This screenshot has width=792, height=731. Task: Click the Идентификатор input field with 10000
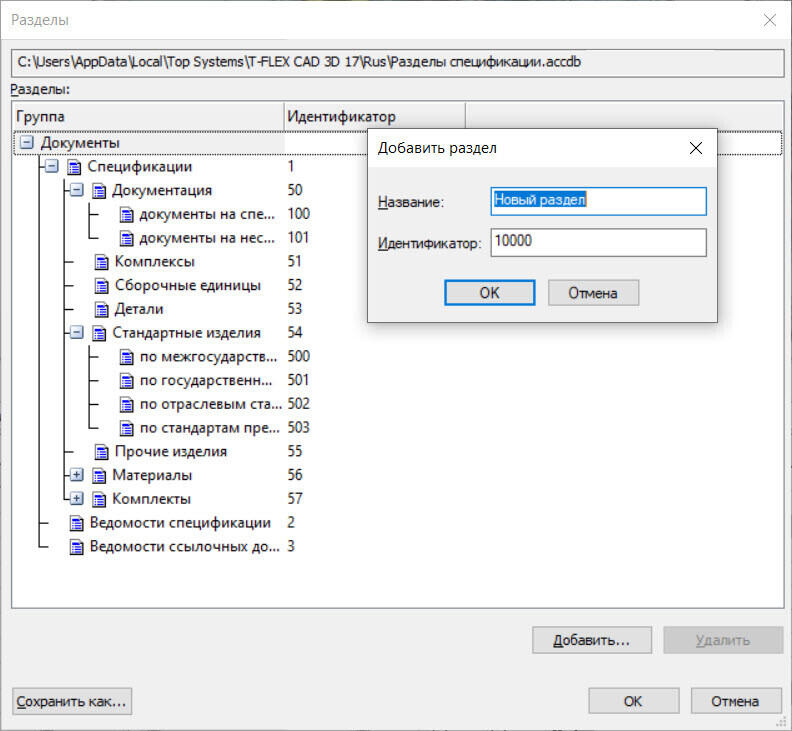pos(599,242)
